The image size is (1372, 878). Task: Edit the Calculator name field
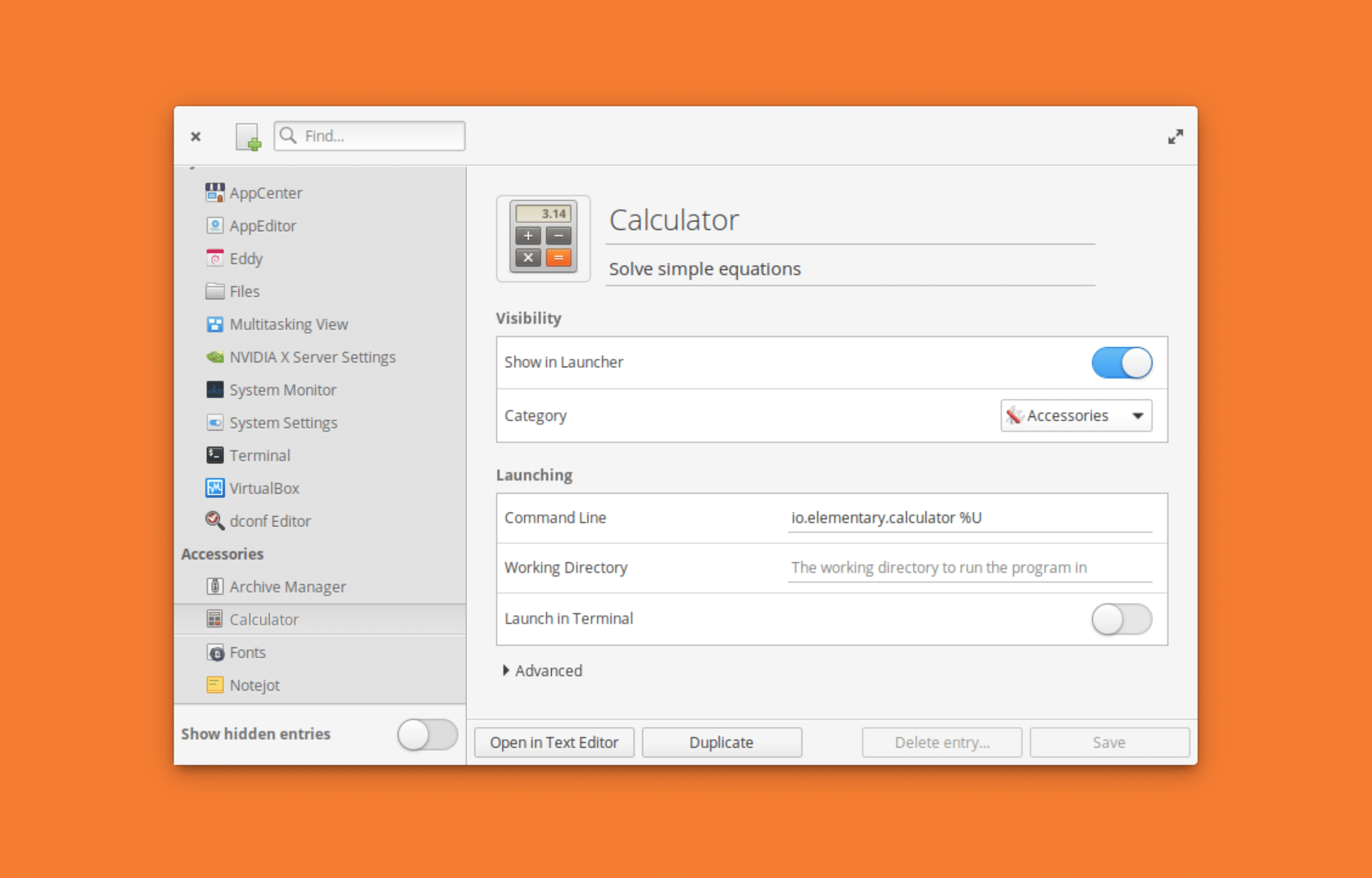tap(850, 220)
